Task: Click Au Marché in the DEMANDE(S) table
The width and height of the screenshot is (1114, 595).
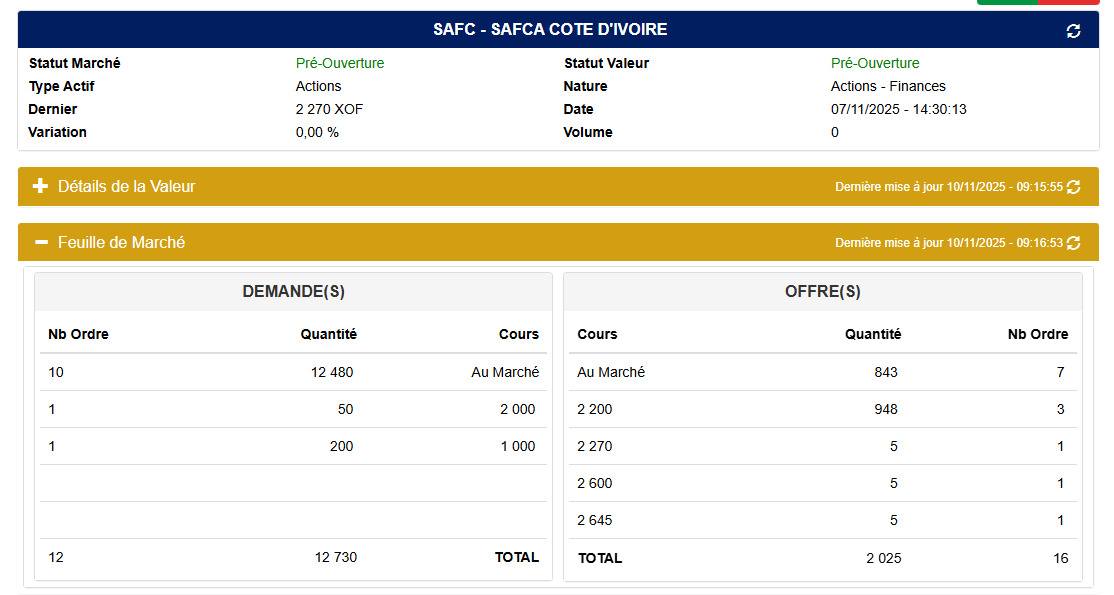Action: click(505, 372)
